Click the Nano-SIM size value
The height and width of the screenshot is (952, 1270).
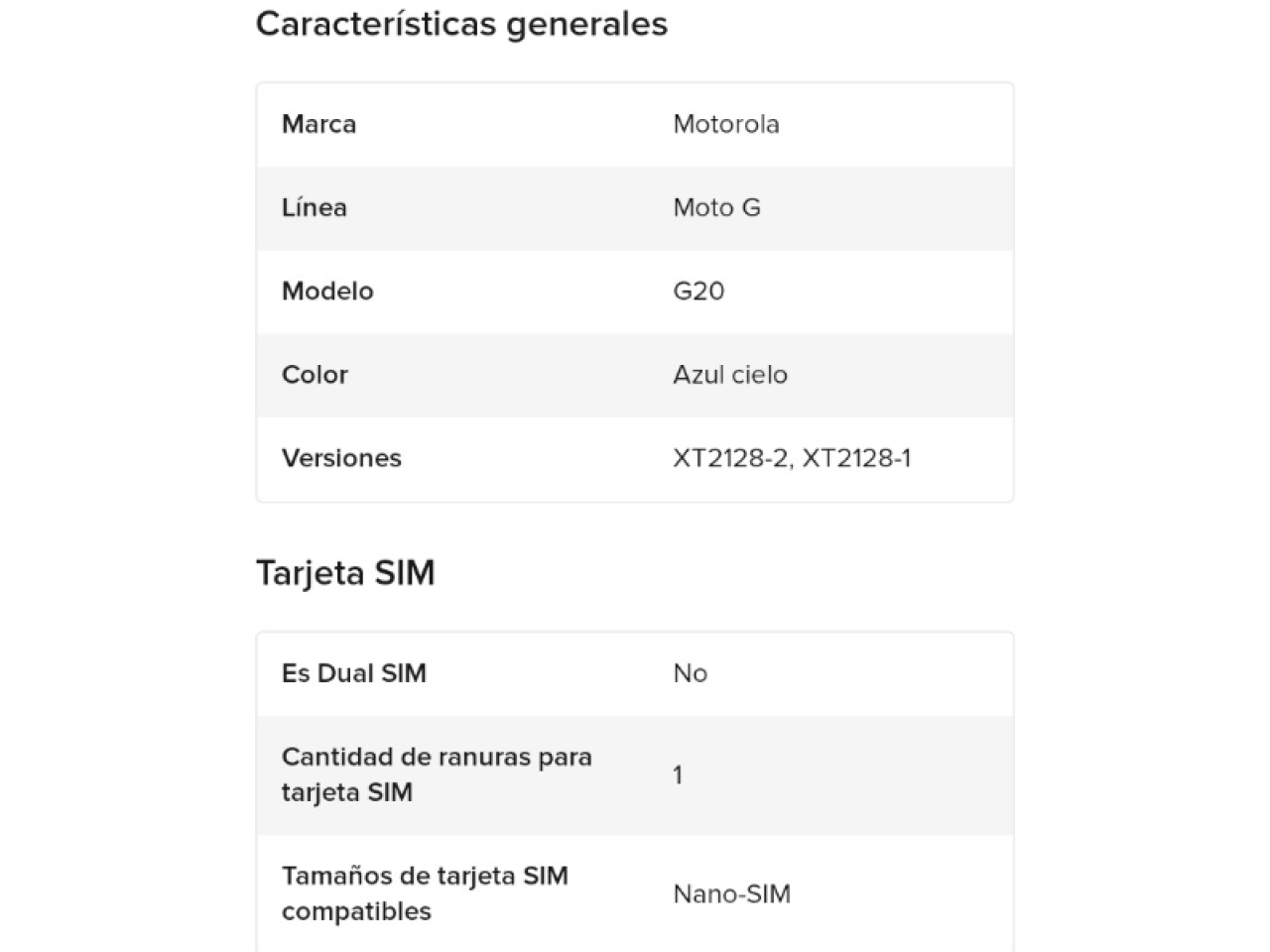731,893
